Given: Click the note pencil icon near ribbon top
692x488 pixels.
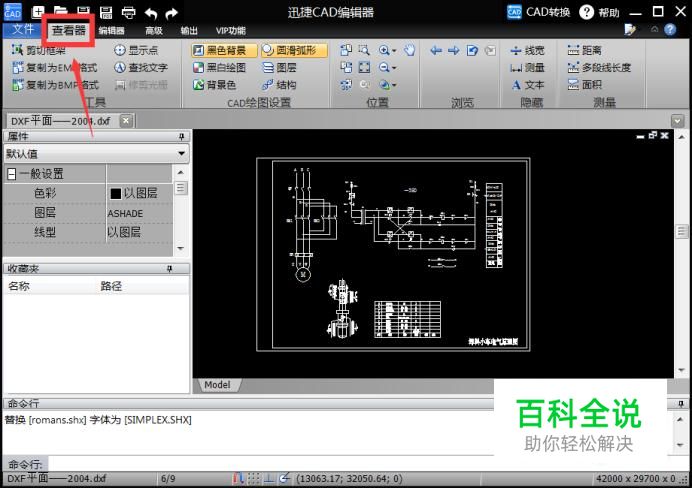Looking at the screenshot, I should [x=630, y=30].
